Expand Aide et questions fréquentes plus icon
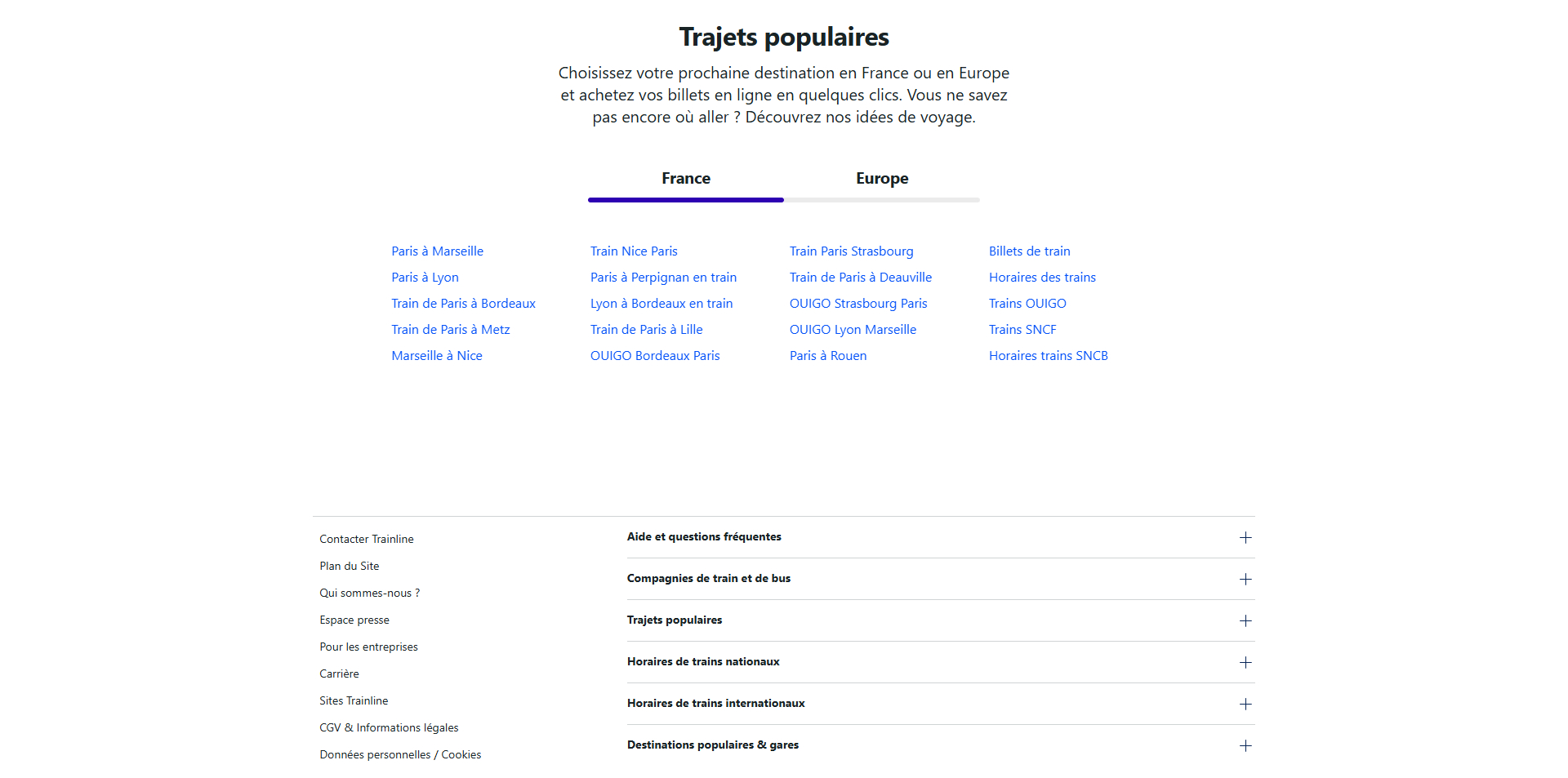This screenshot has height=778, width=1568. tap(1245, 538)
